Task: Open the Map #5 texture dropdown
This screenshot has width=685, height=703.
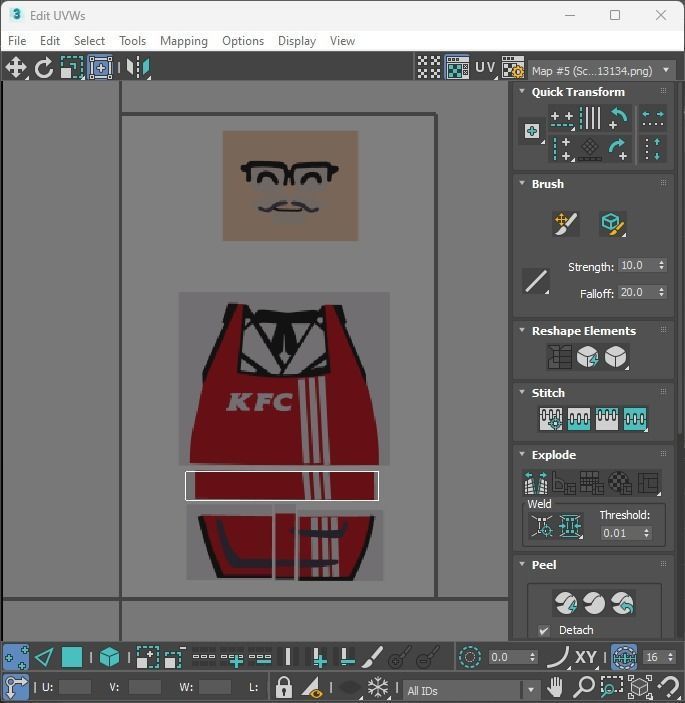Action: coord(601,71)
